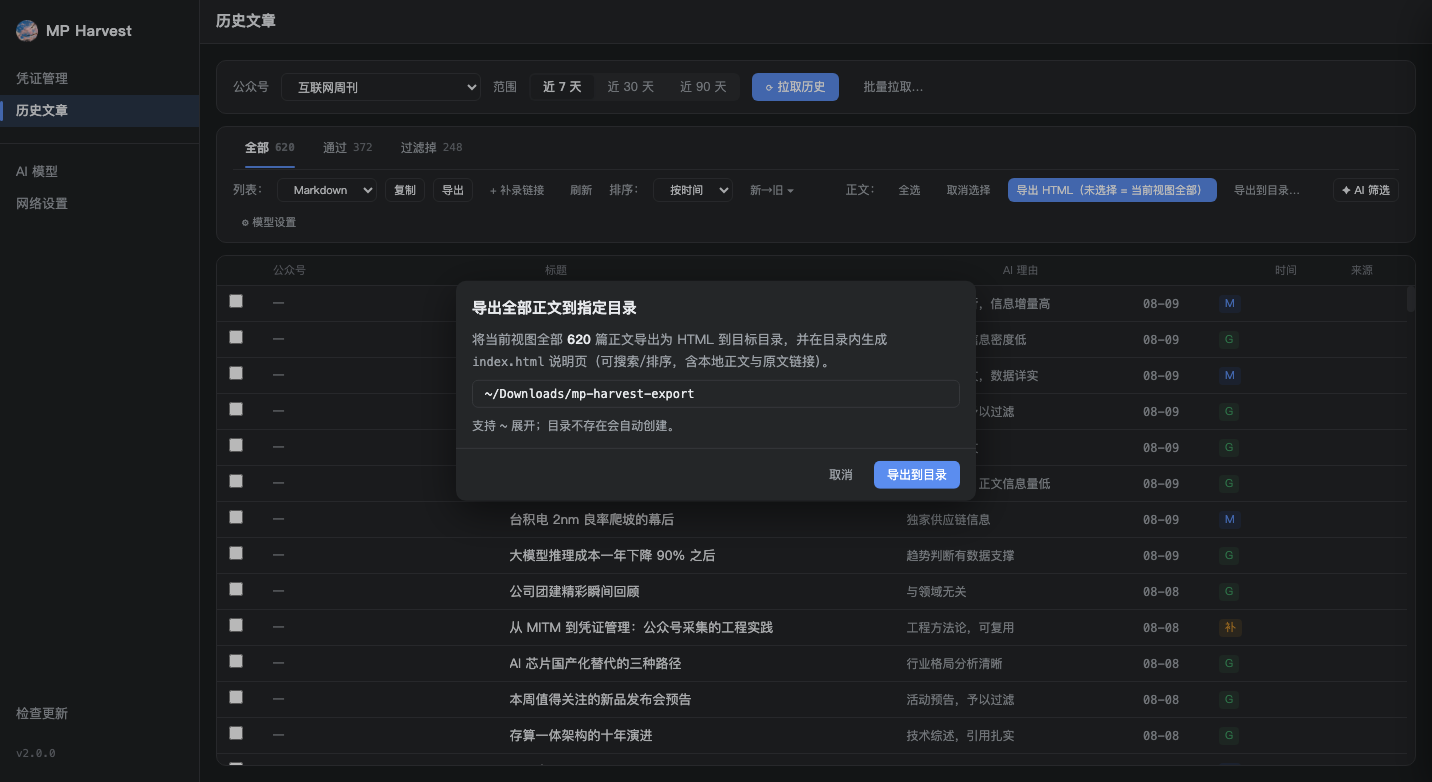
Task: Click the version label v2.0.0
Action: 36,753
